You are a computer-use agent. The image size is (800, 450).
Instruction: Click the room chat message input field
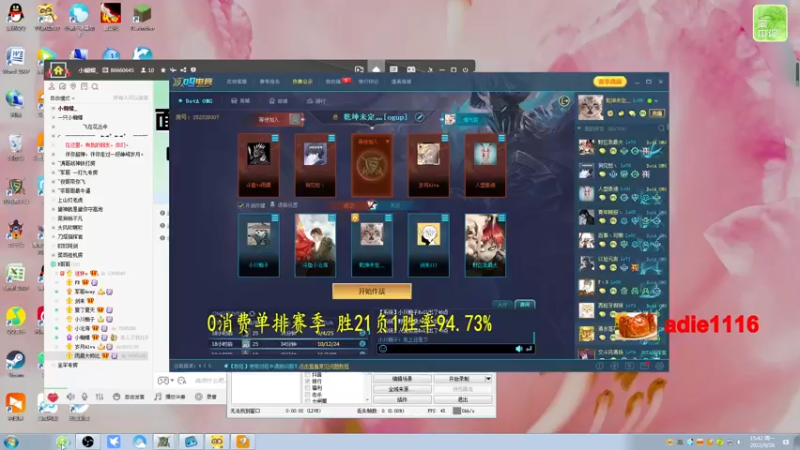[x=451, y=349]
